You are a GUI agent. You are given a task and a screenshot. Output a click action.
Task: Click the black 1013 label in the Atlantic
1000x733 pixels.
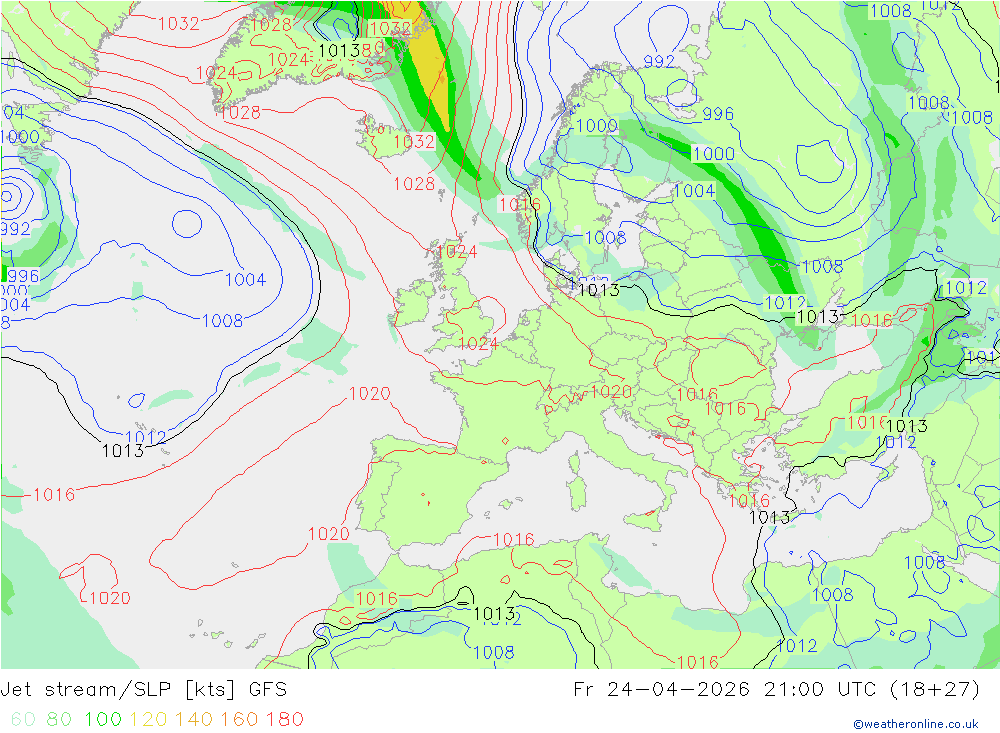pyautogui.click(x=123, y=451)
